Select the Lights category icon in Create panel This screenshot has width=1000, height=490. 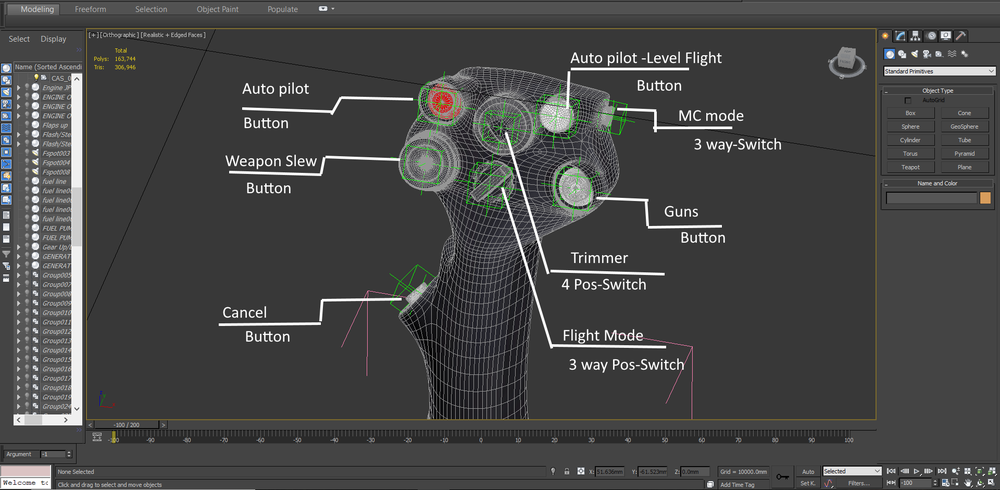coord(915,54)
